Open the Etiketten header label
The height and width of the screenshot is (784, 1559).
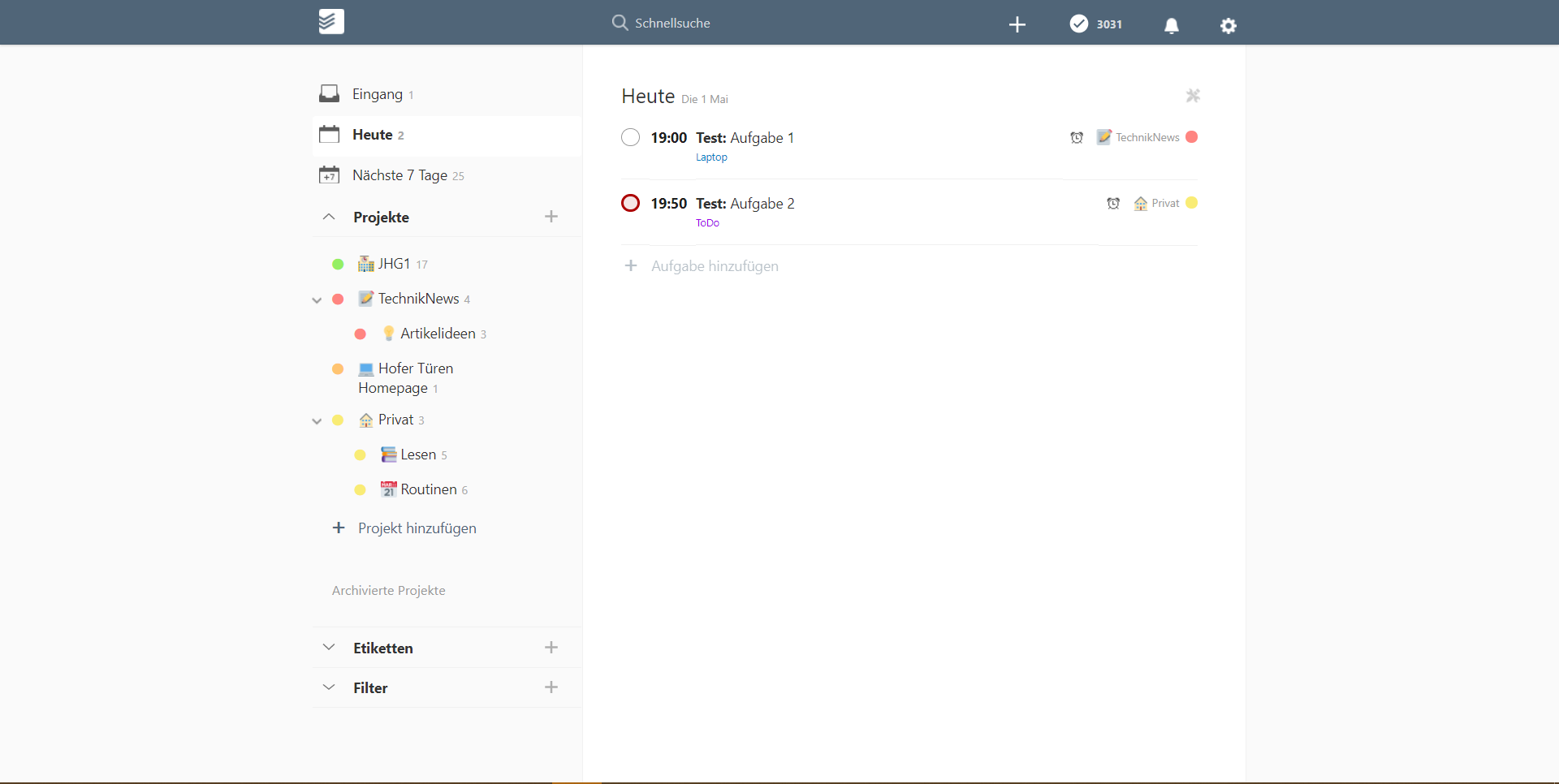tap(383, 648)
